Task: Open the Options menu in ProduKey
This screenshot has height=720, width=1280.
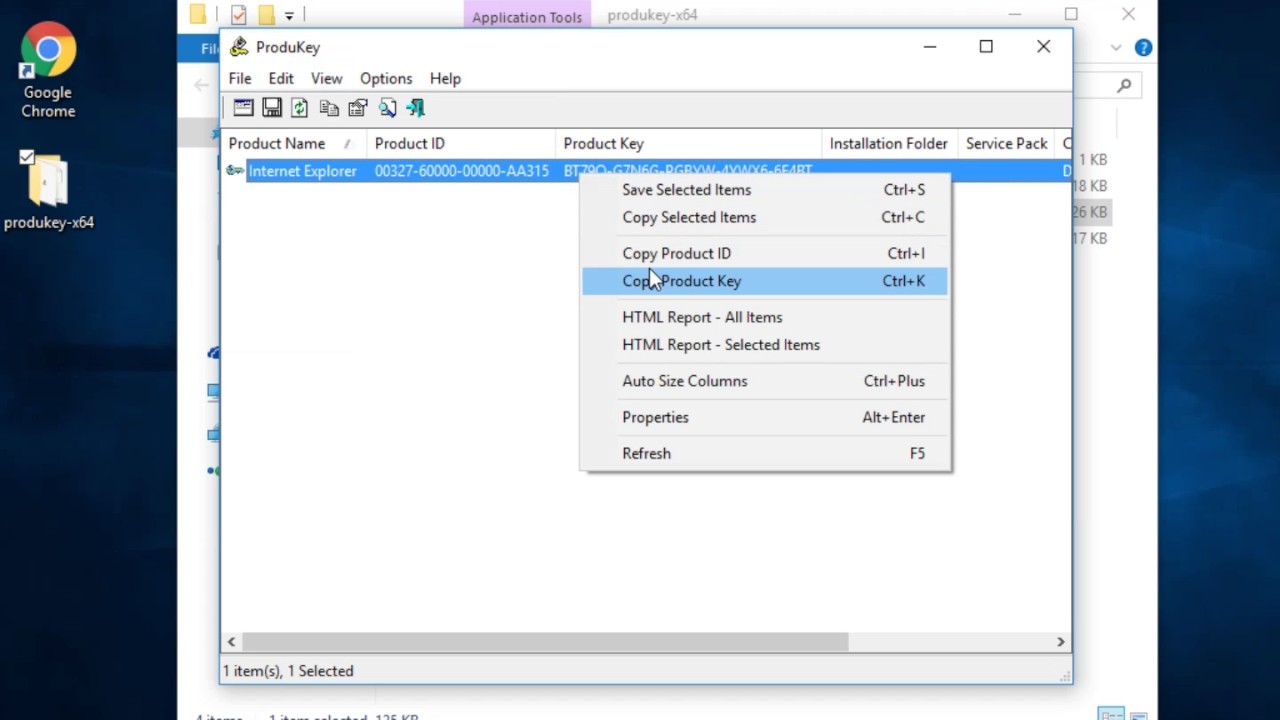Action: tap(386, 78)
